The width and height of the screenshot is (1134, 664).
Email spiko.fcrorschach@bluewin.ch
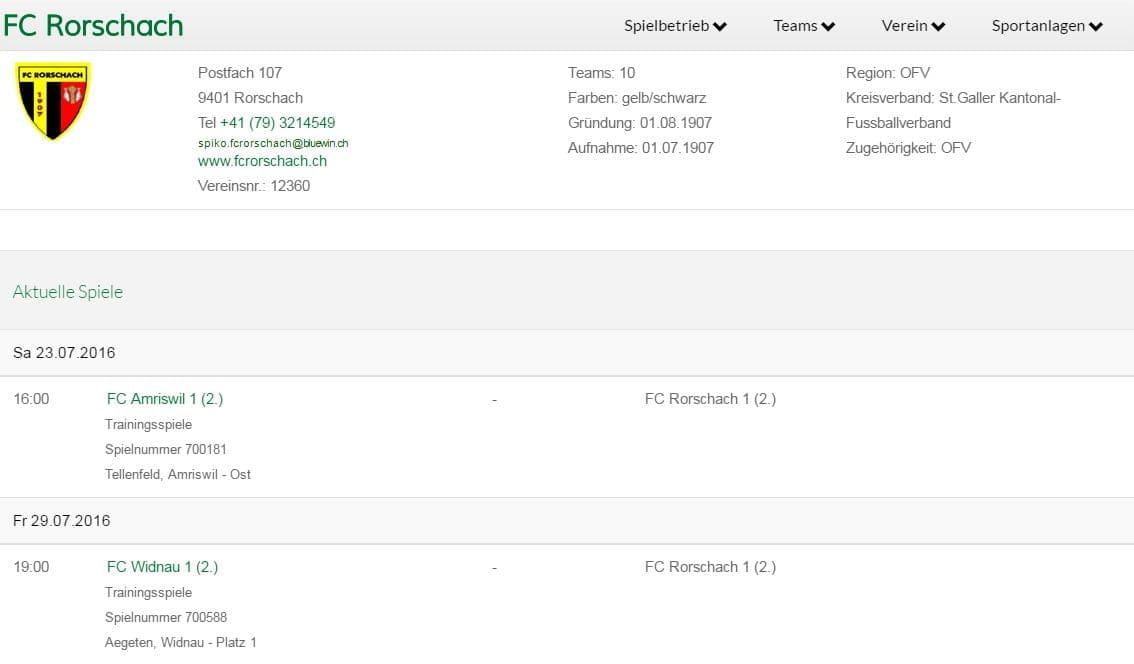coord(273,143)
